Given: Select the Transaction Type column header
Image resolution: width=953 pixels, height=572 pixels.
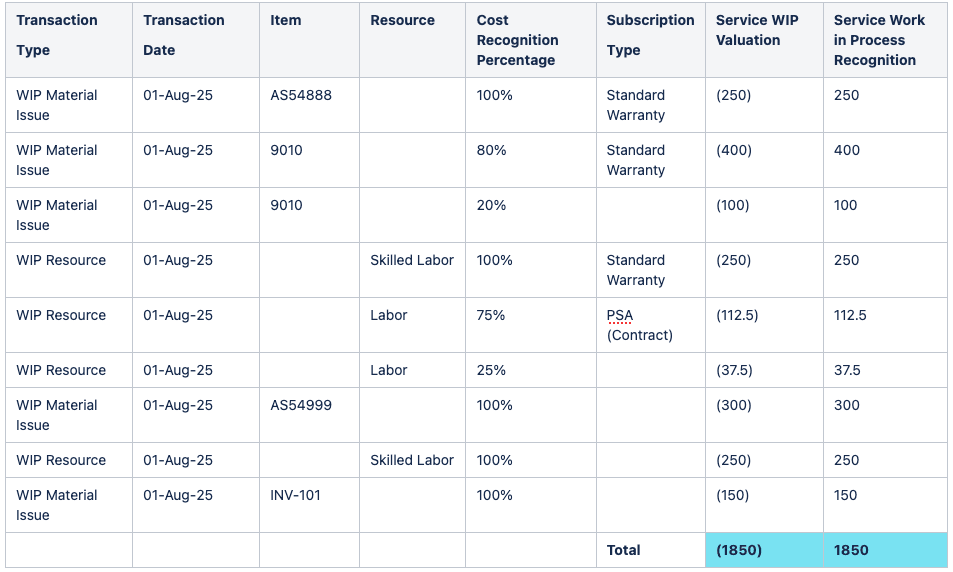Looking at the screenshot, I should pyautogui.click(x=69, y=40).
